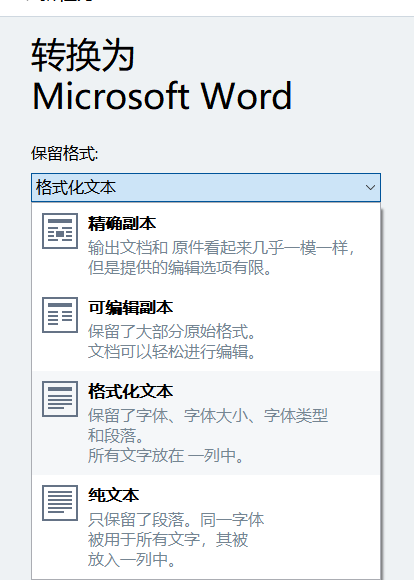Select the 可编辑副本 option title
This screenshot has width=414, height=580.
pos(130,308)
